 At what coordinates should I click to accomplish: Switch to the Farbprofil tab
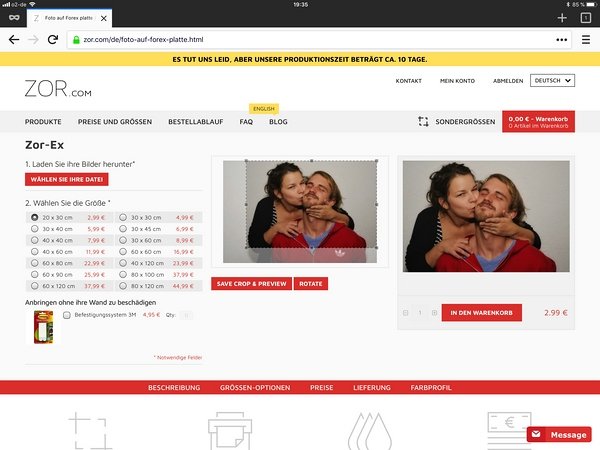click(431, 388)
